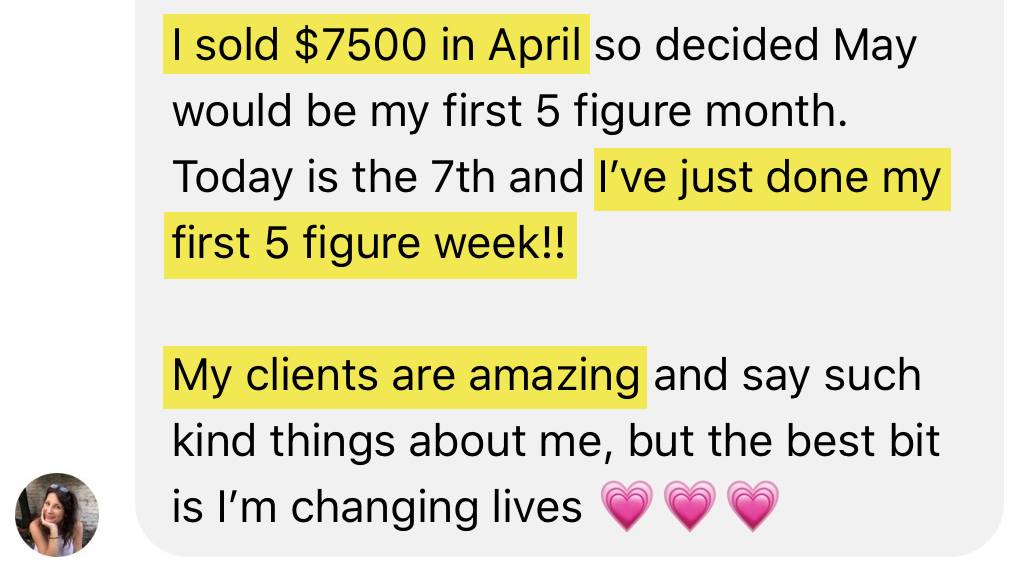Click the highlighted "I sold $7500 in April" text
1018x574 pixels.
click(x=377, y=45)
